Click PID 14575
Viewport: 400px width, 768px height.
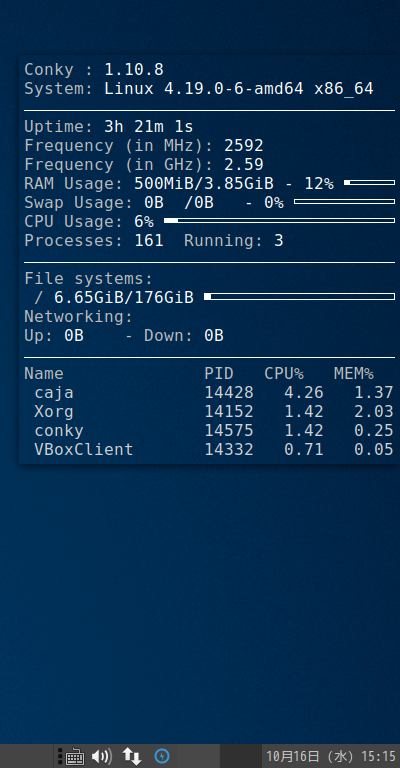[229, 431]
